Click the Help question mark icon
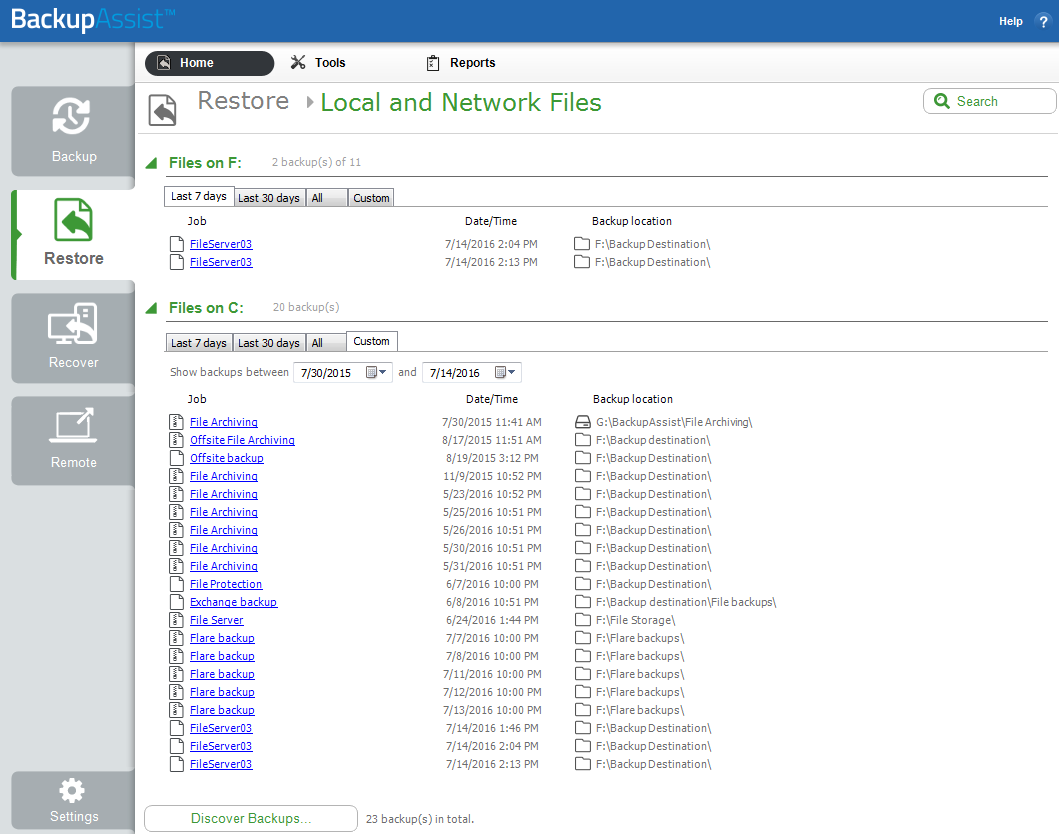The height and width of the screenshot is (834, 1059). (1043, 21)
